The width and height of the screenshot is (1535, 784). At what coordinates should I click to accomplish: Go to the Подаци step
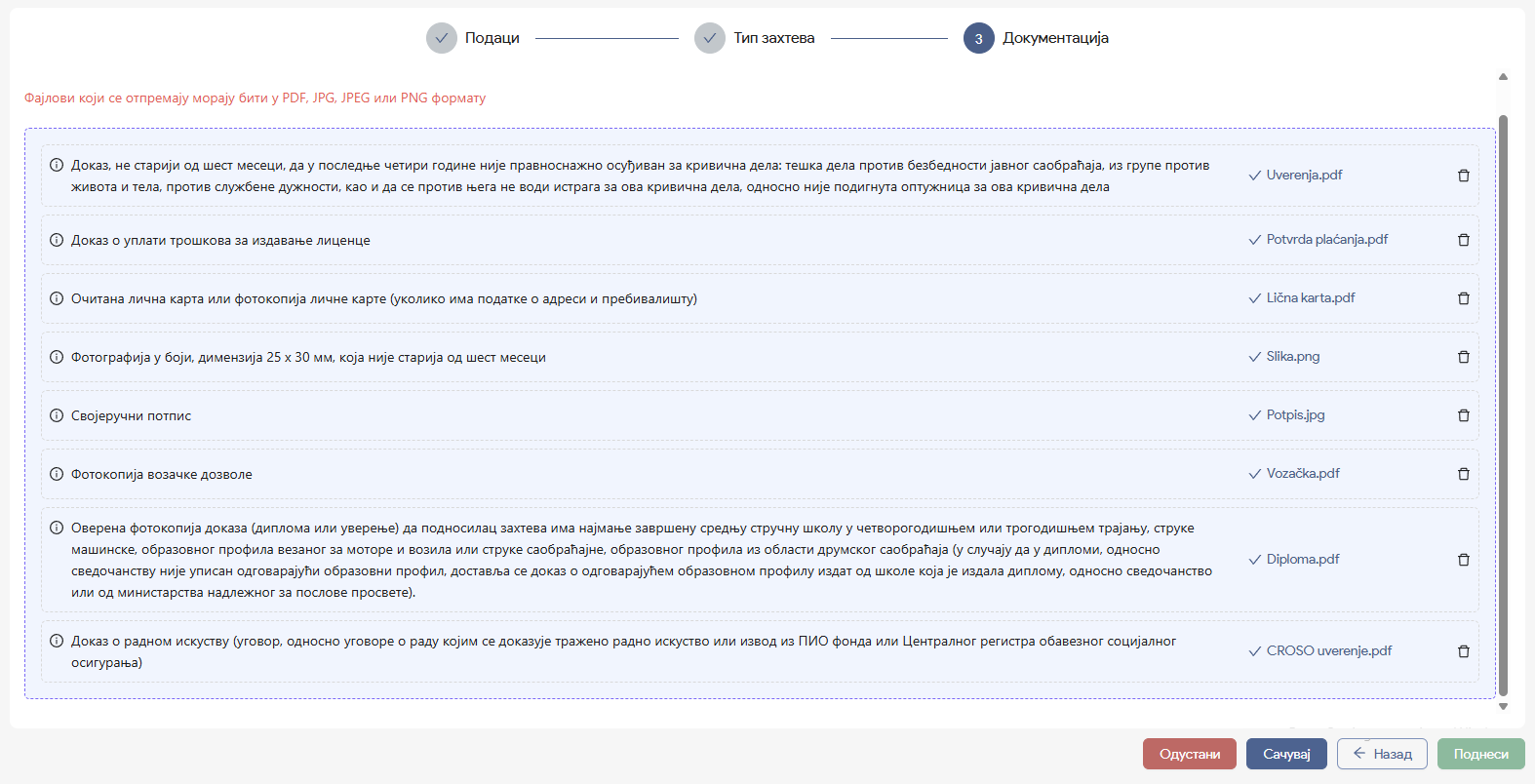coord(473,38)
